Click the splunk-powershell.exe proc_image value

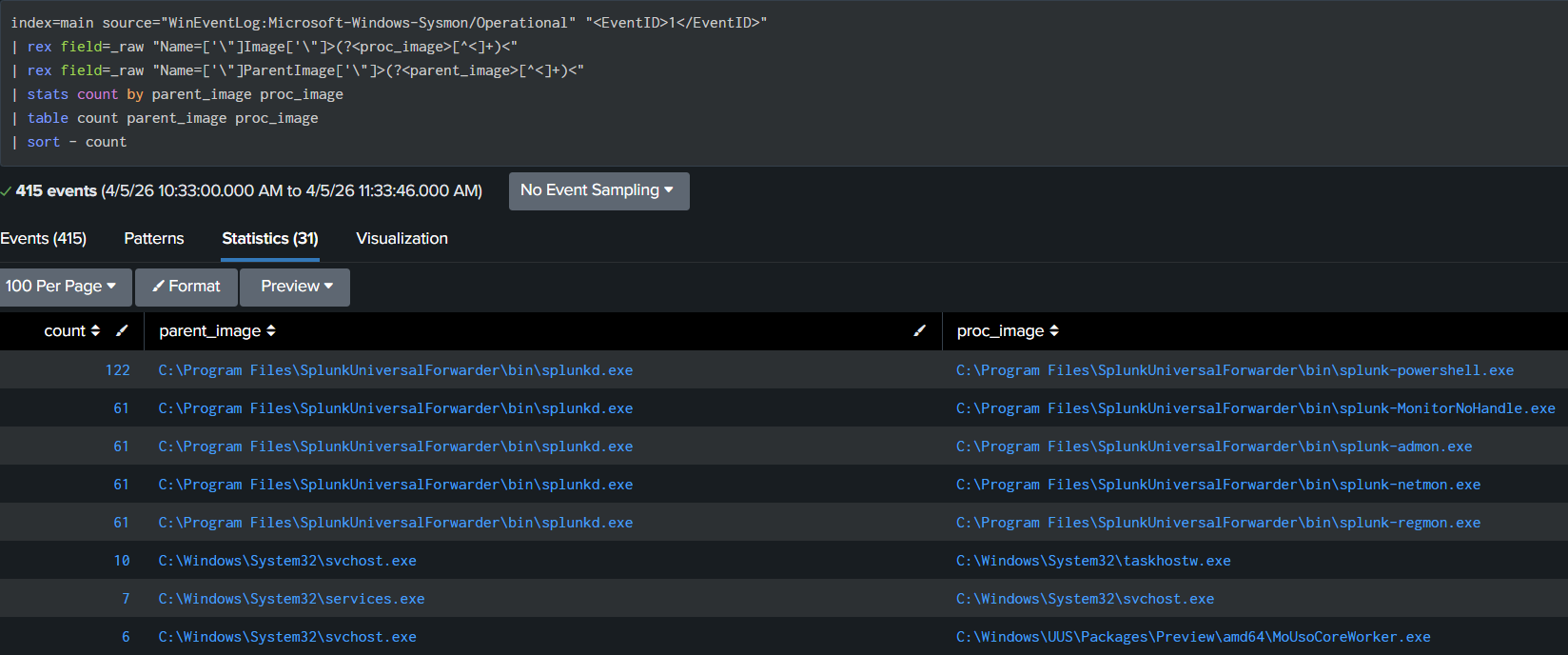point(1234,370)
